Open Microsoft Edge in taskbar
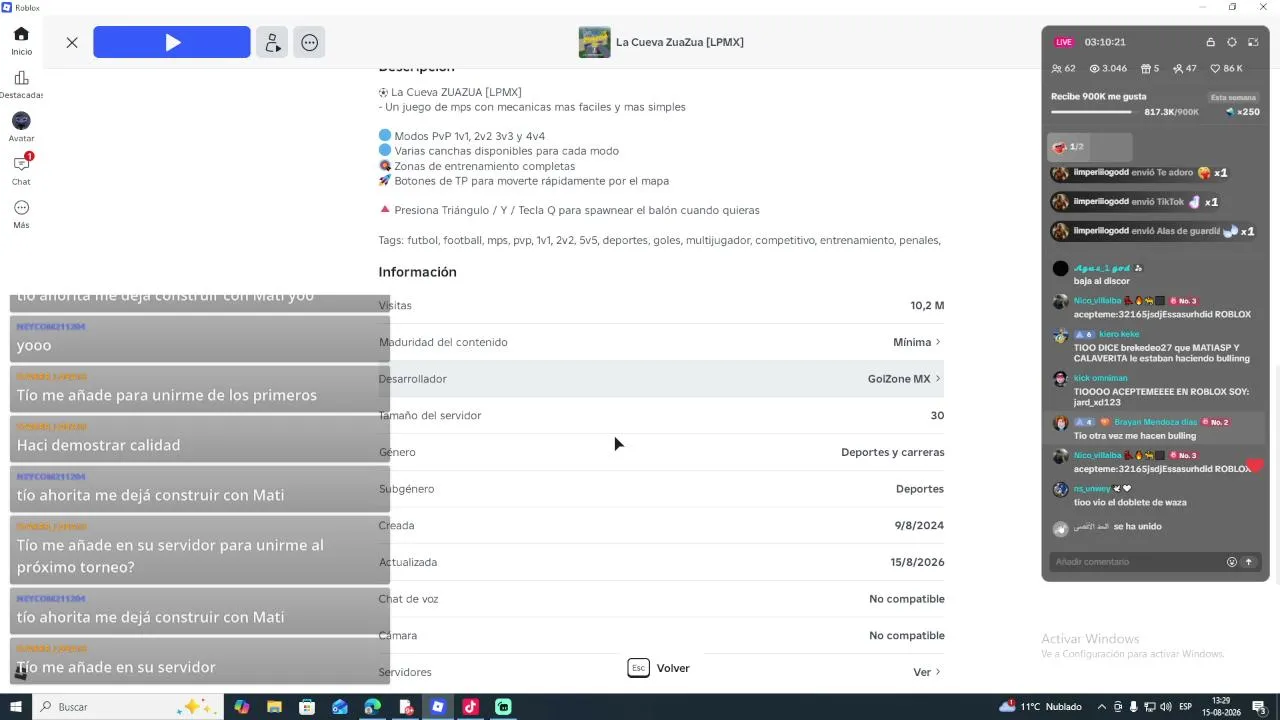This screenshot has height=720, width=1280. coord(372,707)
